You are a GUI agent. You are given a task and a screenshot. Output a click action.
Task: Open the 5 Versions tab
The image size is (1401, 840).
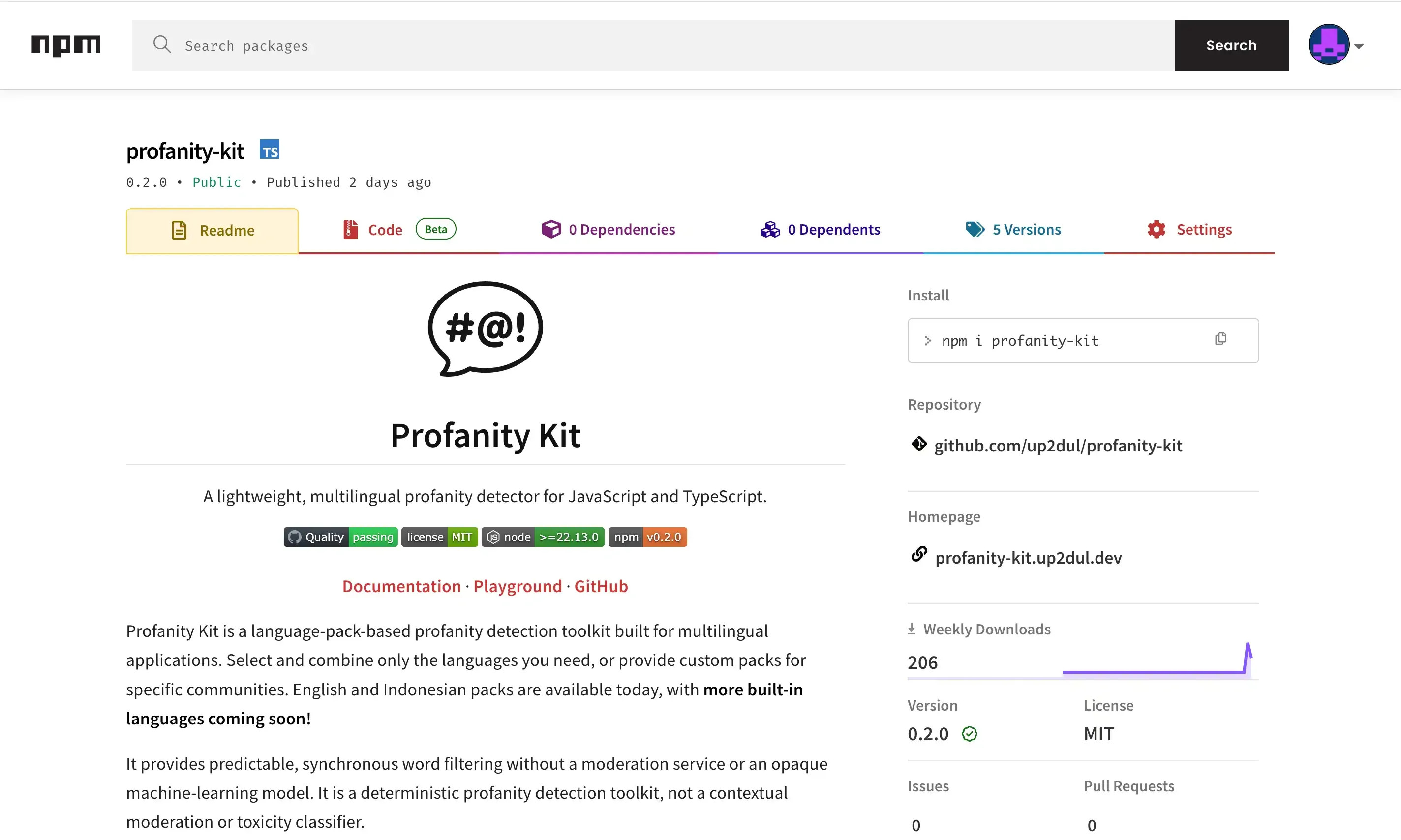pyautogui.click(x=1013, y=230)
